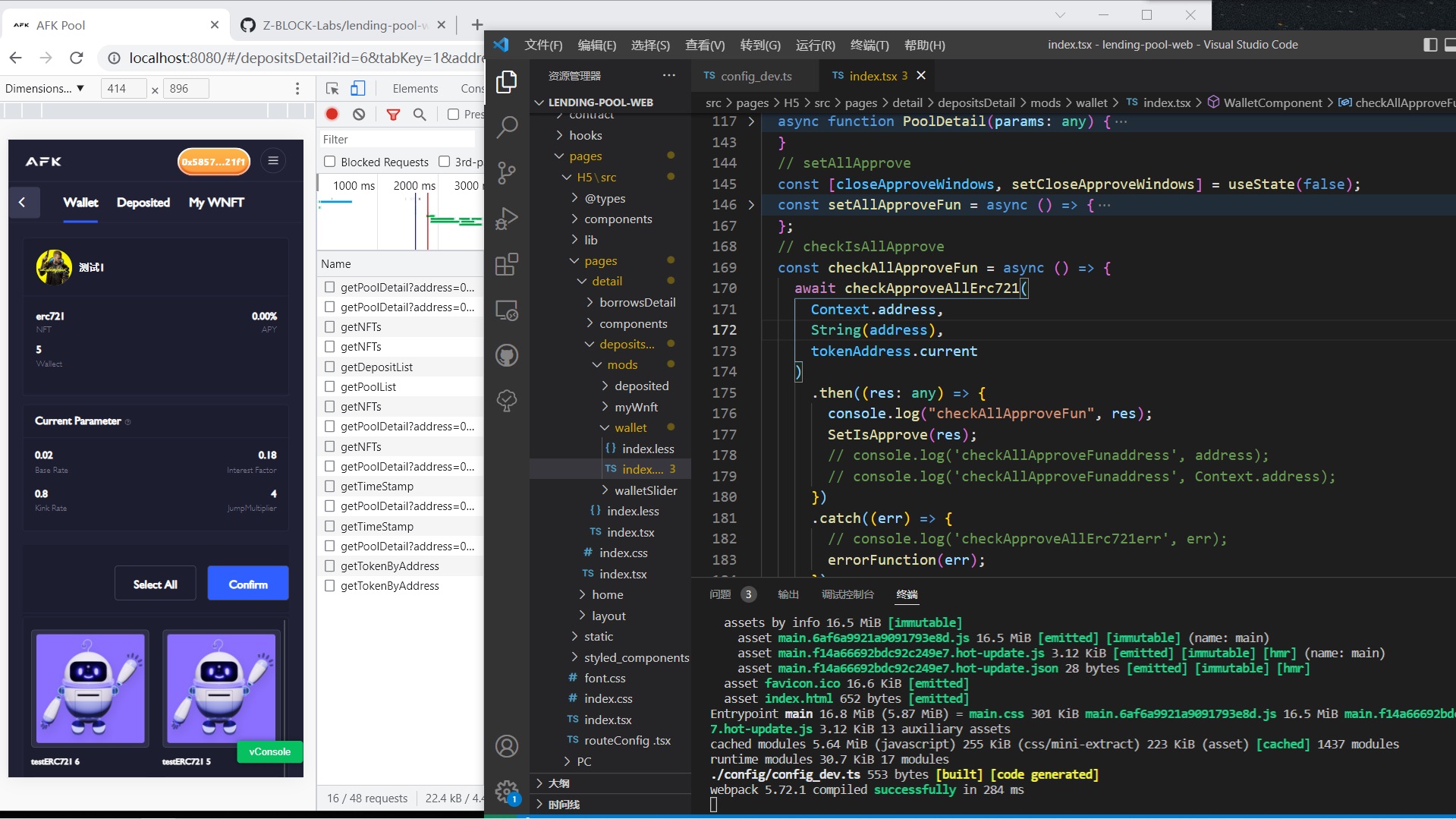Click the DevTools inspect element icon
The height and width of the screenshot is (819, 1456).
point(332,89)
